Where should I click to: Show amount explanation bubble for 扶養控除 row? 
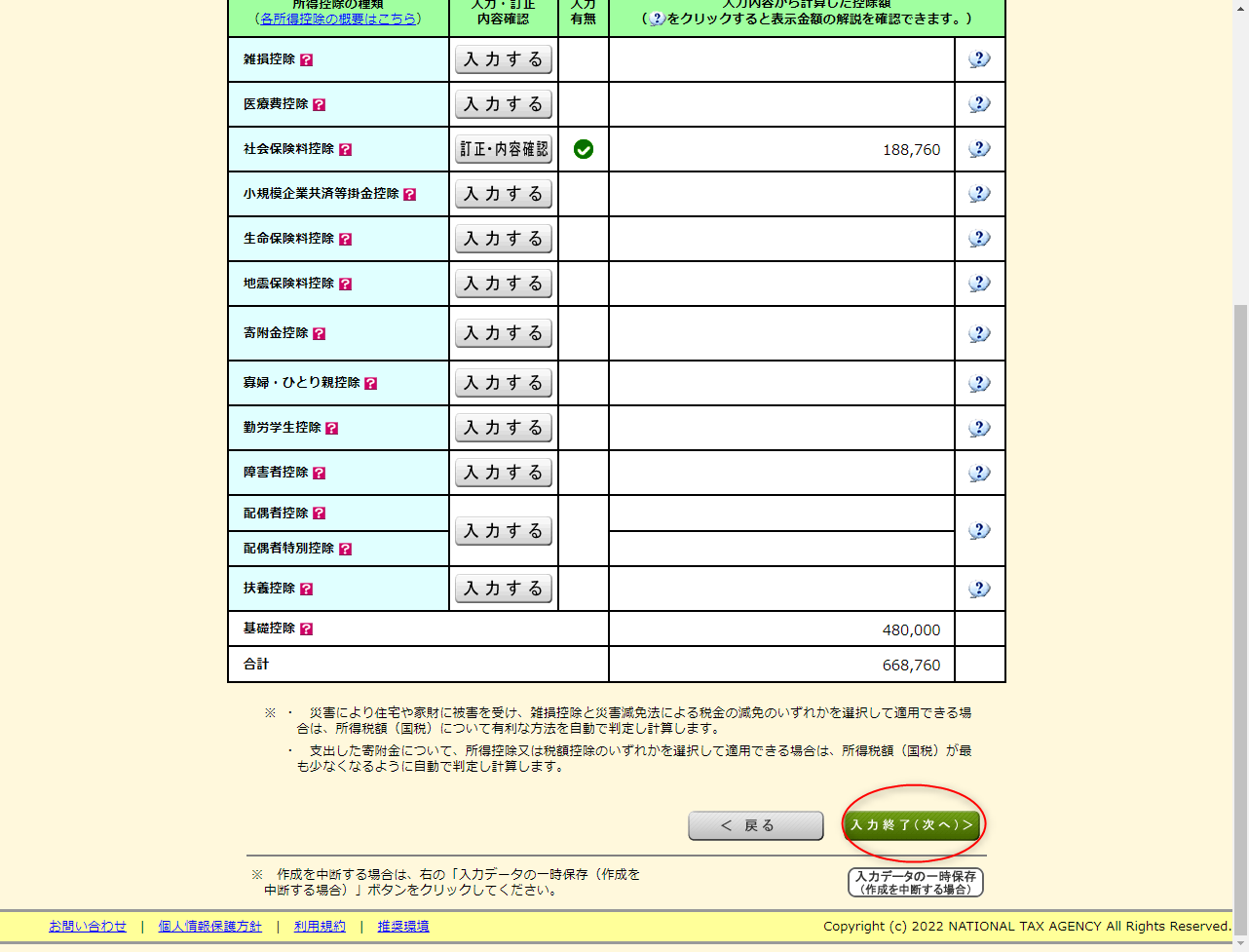(x=979, y=590)
